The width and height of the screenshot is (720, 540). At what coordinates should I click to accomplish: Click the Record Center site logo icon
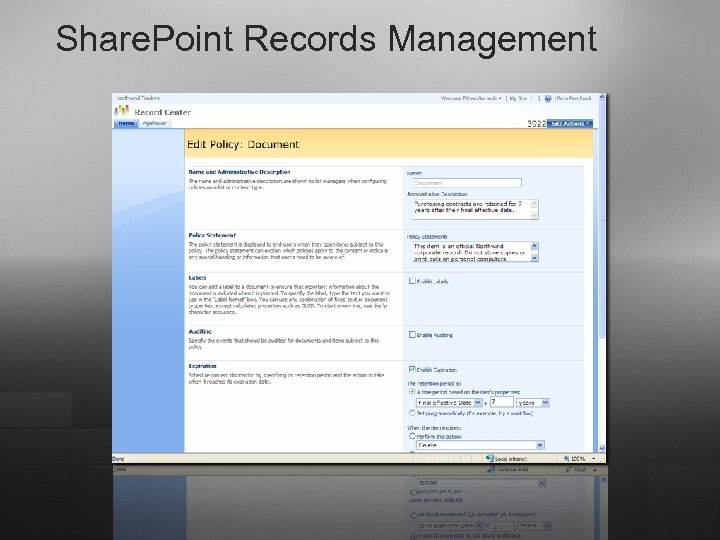(122, 111)
